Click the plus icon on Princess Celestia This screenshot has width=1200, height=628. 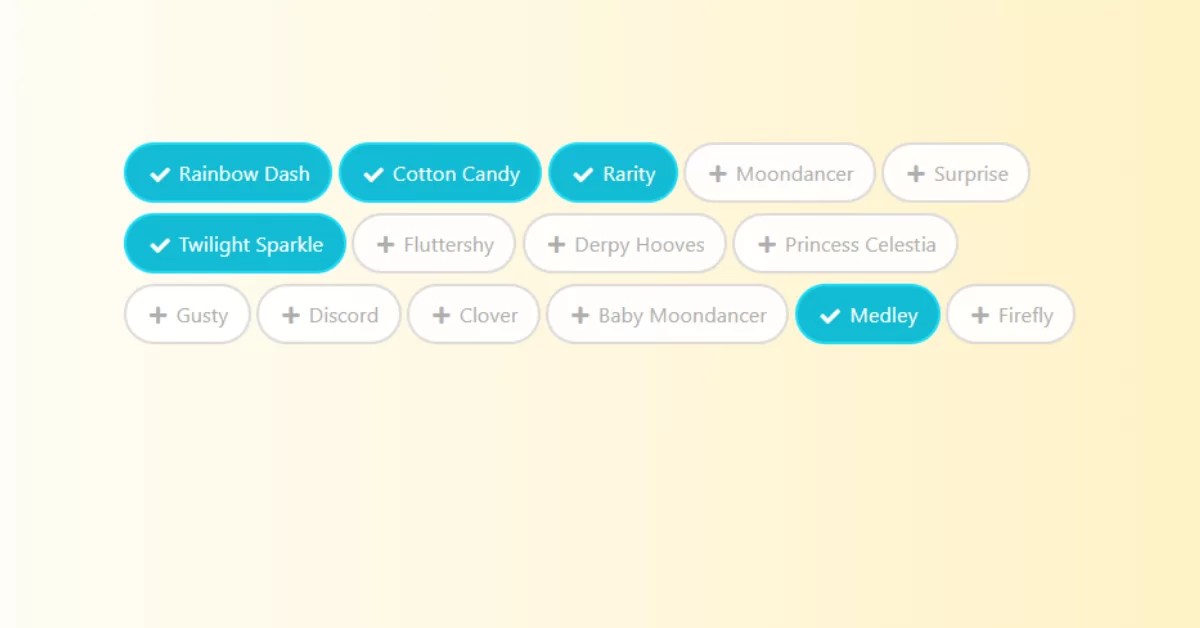click(x=768, y=243)
